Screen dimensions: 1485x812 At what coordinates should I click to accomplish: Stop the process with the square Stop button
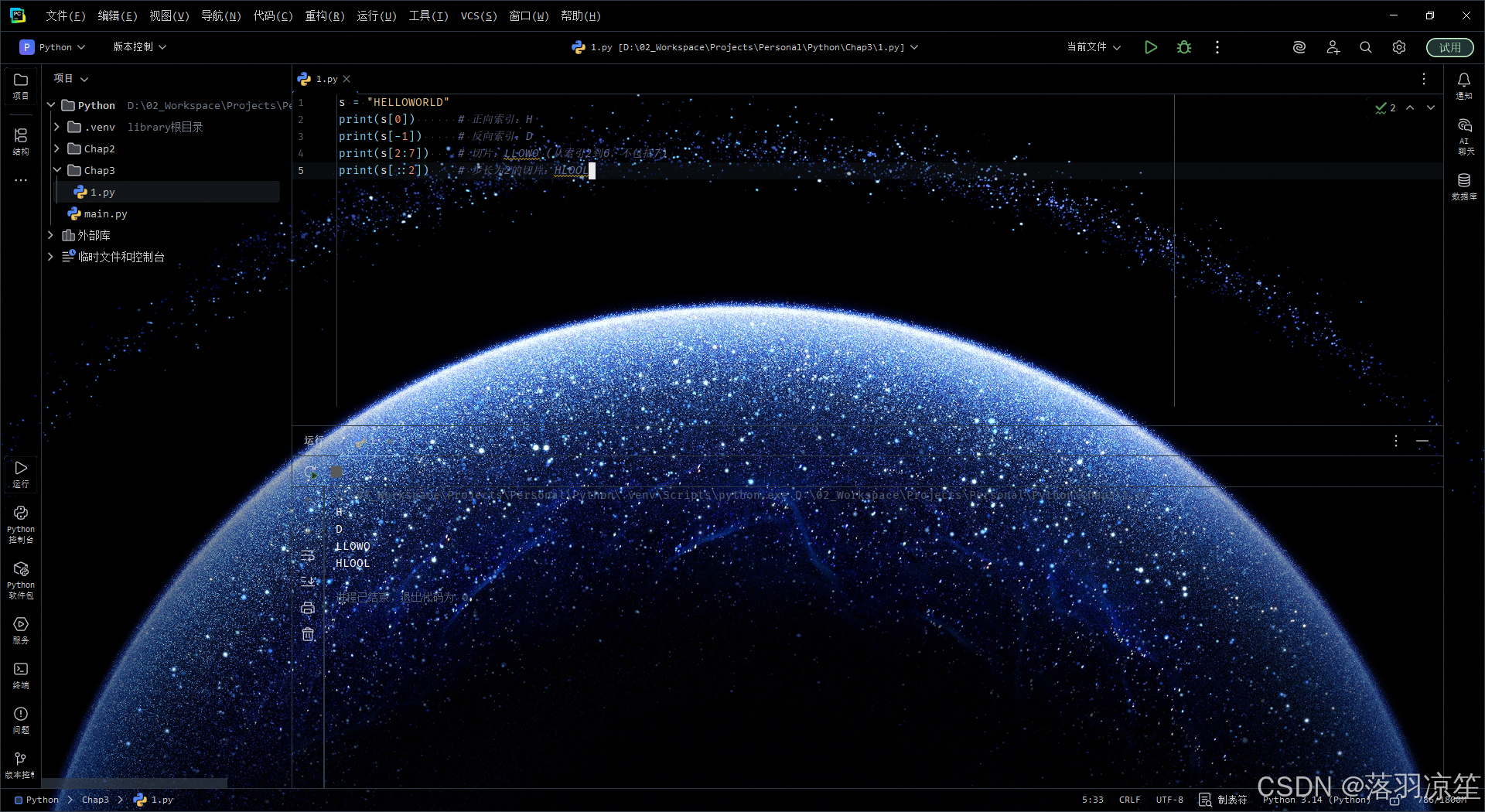point(336,472)
